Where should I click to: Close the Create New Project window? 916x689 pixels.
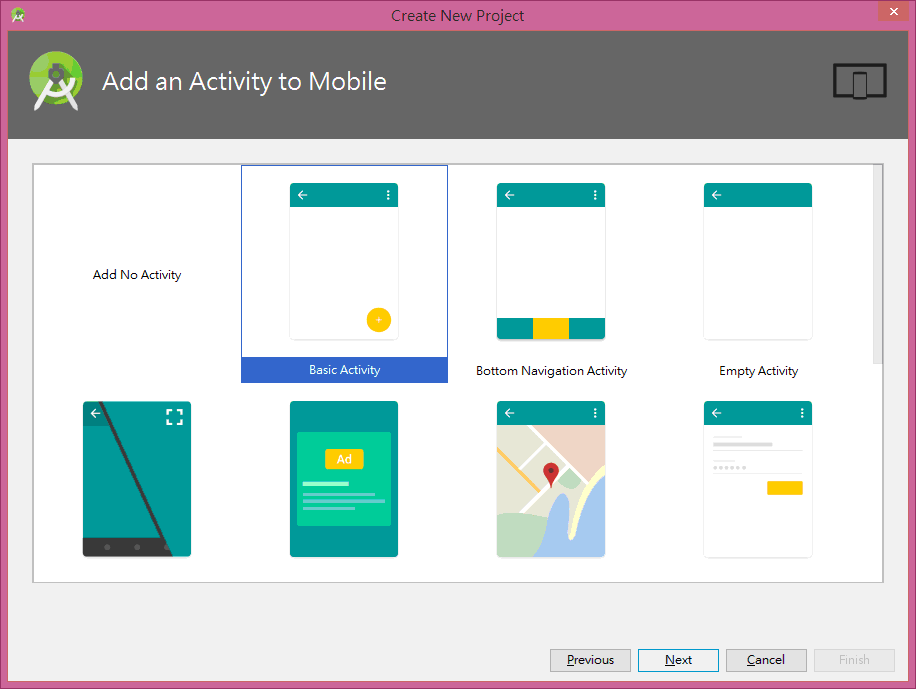893,11
